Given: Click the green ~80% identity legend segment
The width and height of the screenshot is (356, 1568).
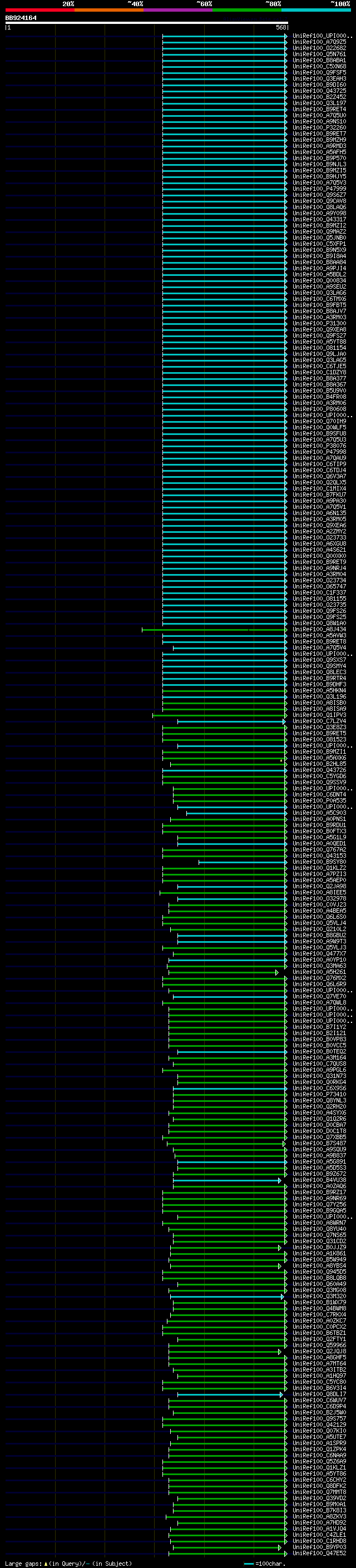Looking at the screenshot, I should click(247, 11).
